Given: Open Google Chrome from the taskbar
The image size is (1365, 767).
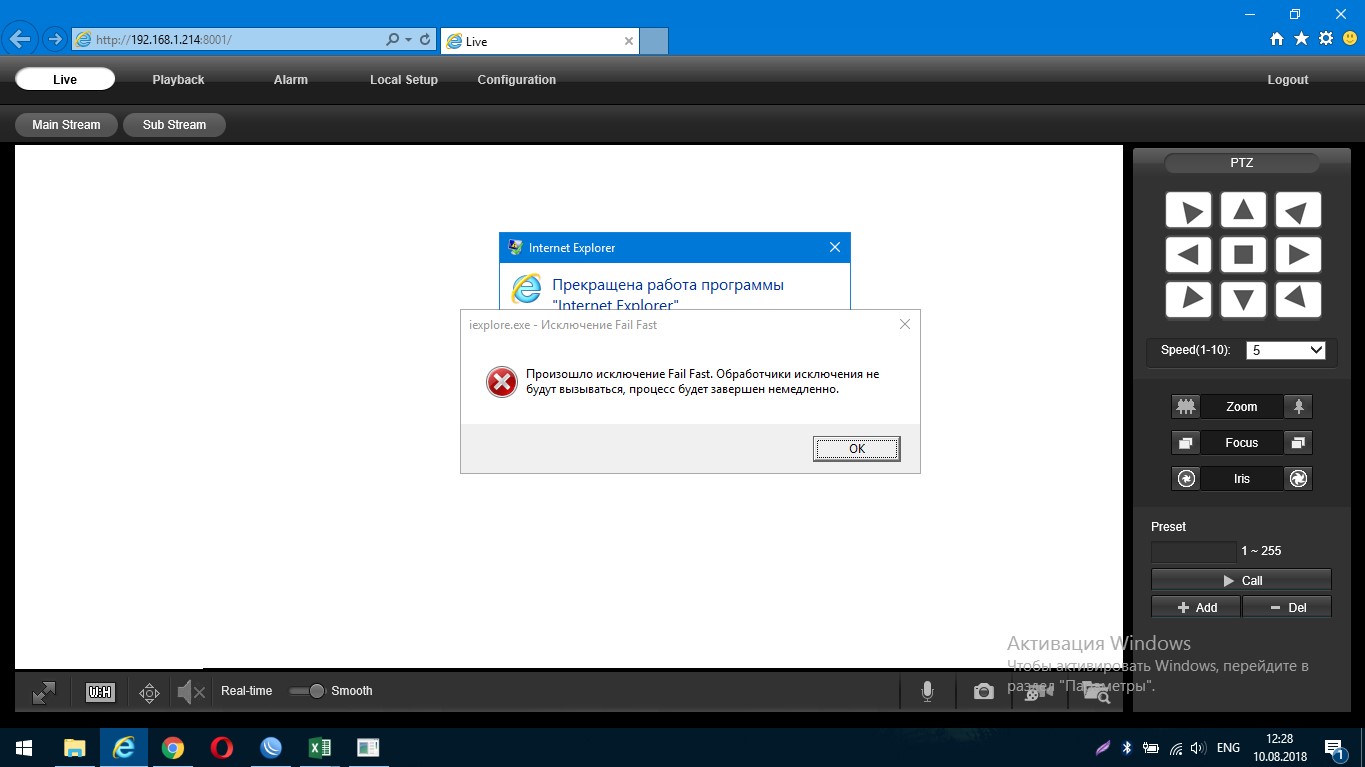Looking at the screenshot, I should pyautogui.click(x=173, y=748).
